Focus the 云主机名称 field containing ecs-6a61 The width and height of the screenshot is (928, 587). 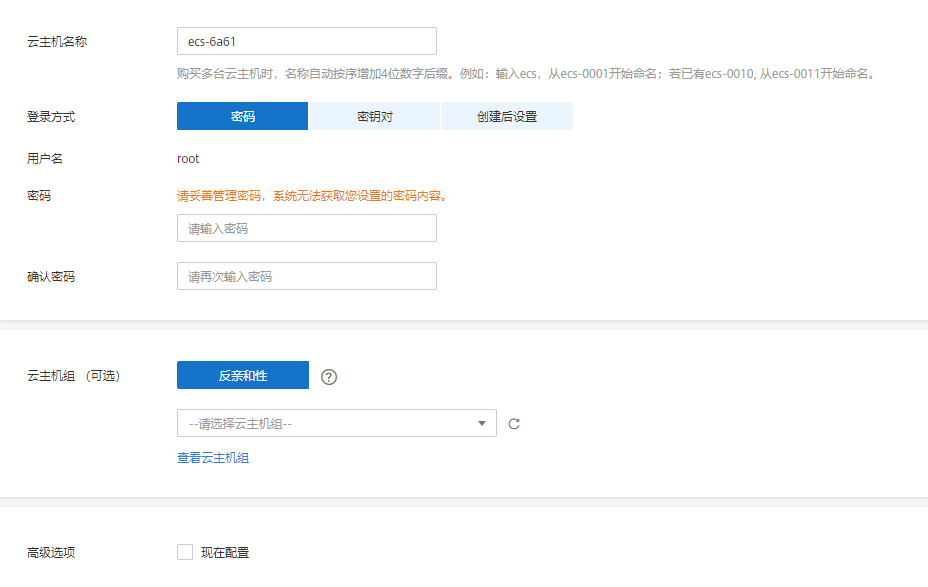(306, 42)
